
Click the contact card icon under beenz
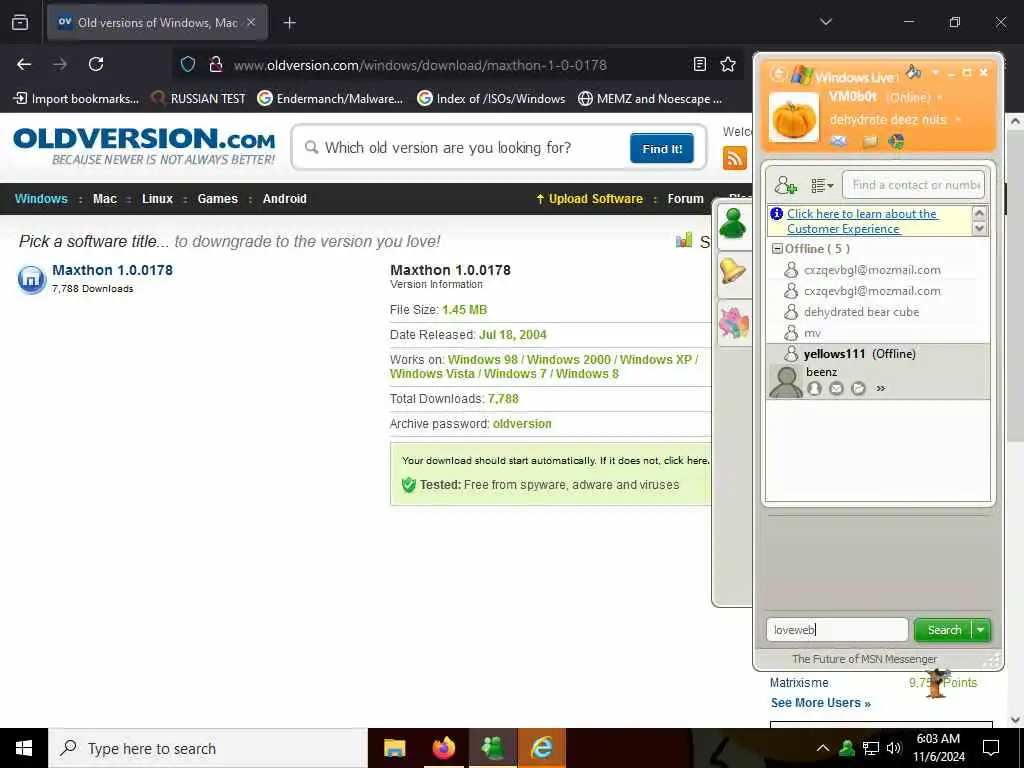(x=814, y=389)
